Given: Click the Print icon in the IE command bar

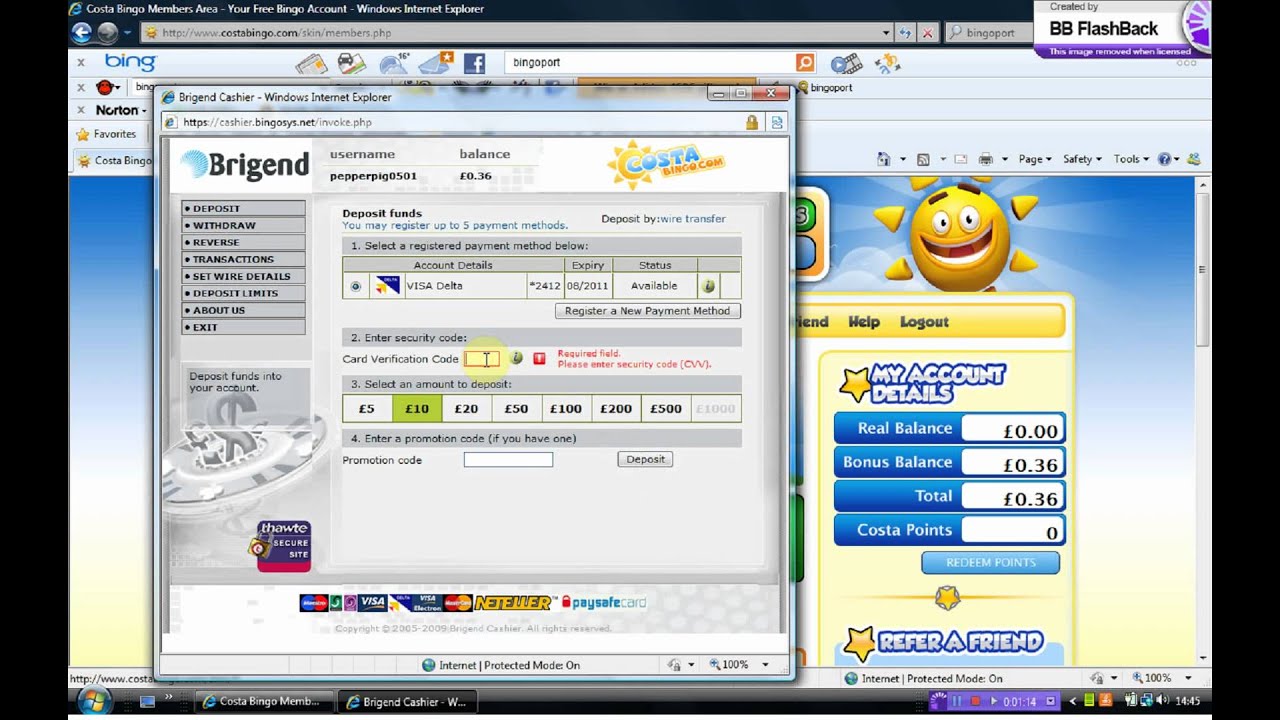Looking at the screenshot, I should (x=986, y=159).
